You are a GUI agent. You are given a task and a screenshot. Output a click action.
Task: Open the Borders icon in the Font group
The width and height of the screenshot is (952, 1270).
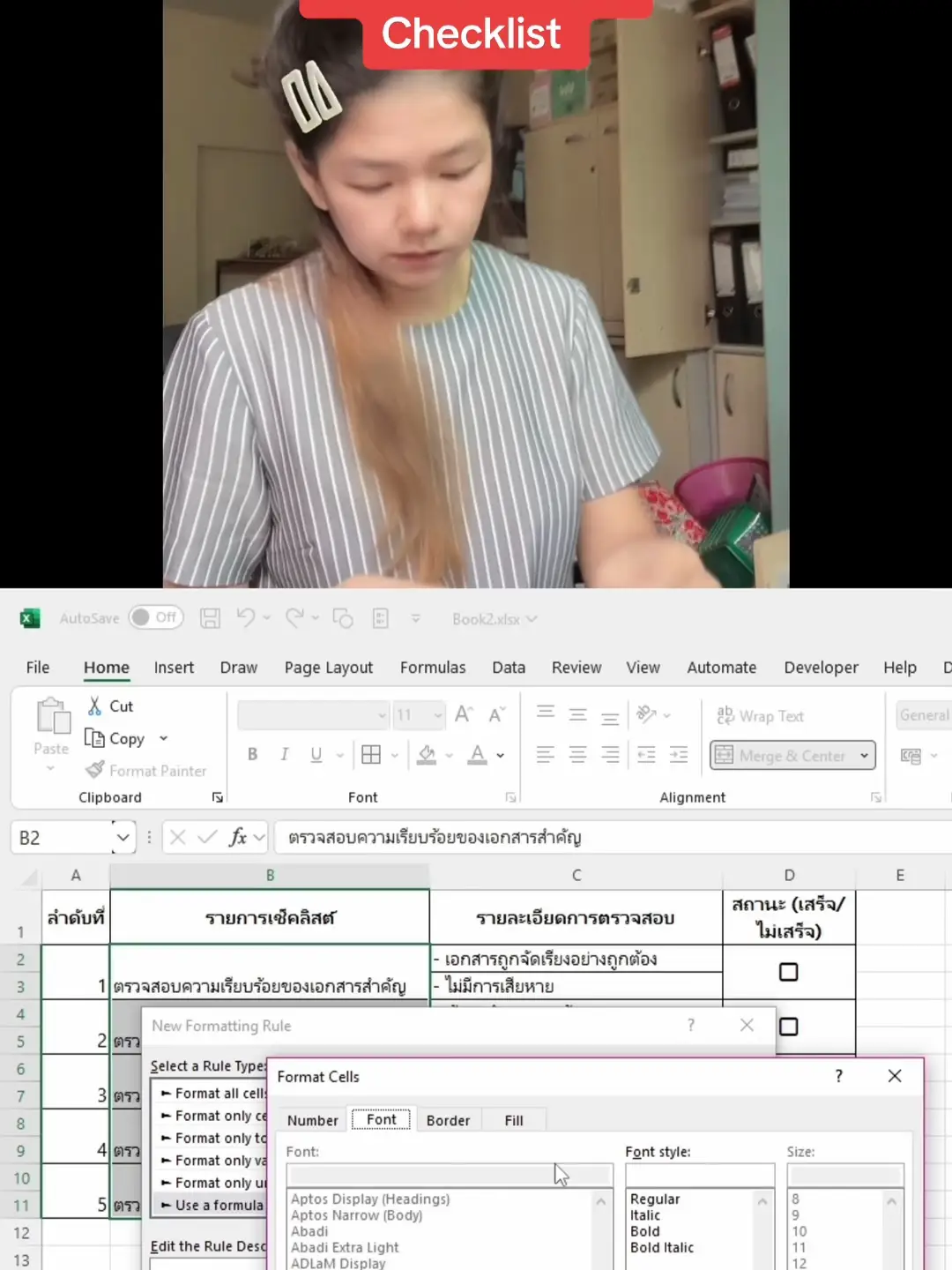(372, 754)
